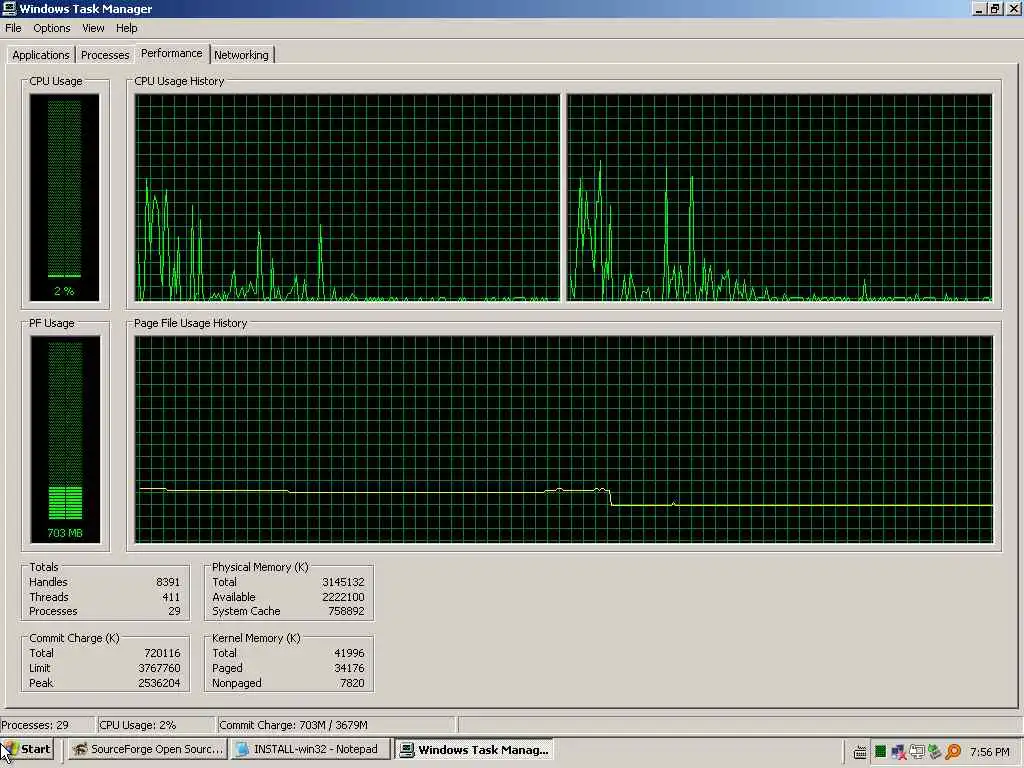
Task: Click the Commit Charge Total value 720116
Action: tap(162, 653)
